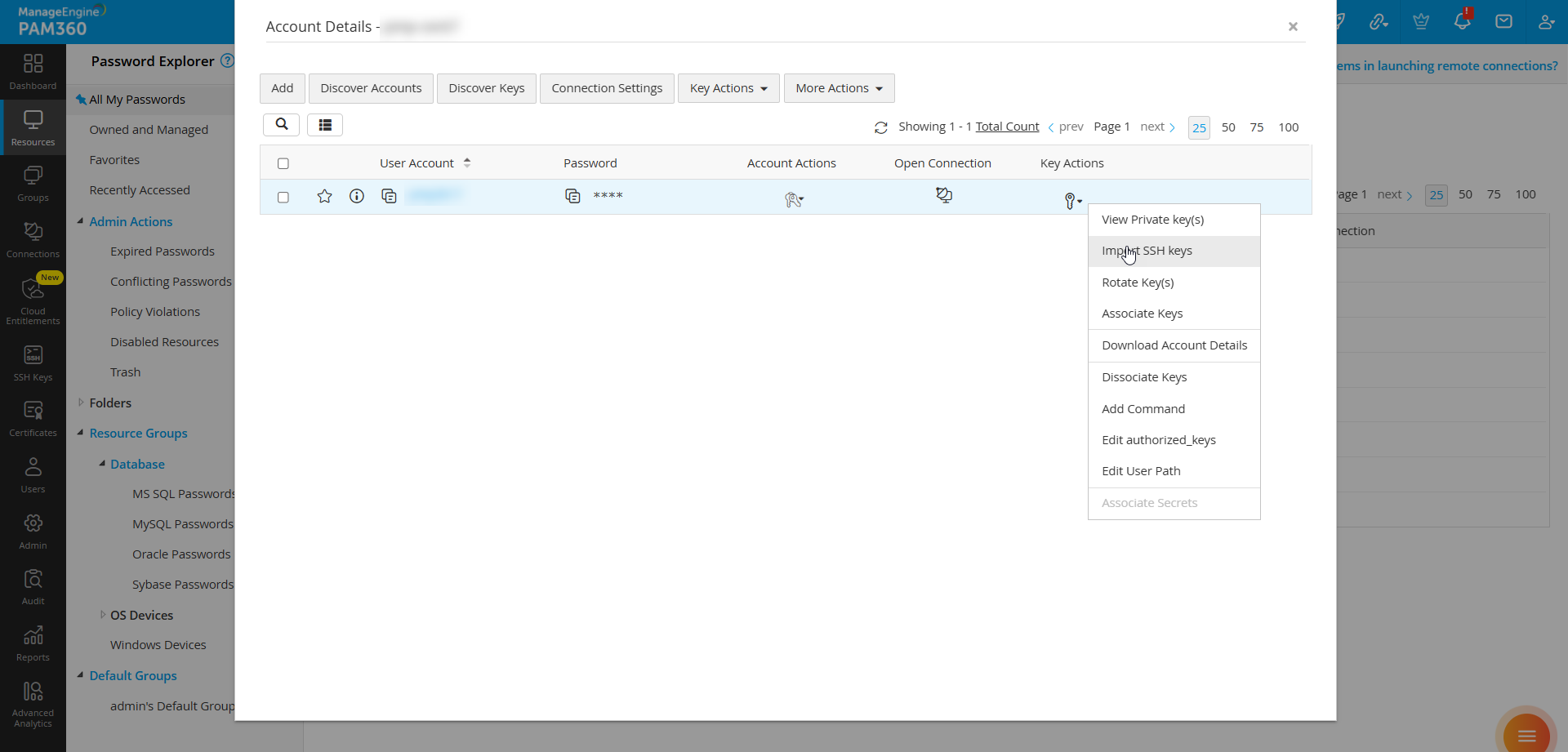Image resolution: width=1568 pixels, height=752 pixels.
Task: Click the refresh icon above the accounts table
Action: pos(882,128)
